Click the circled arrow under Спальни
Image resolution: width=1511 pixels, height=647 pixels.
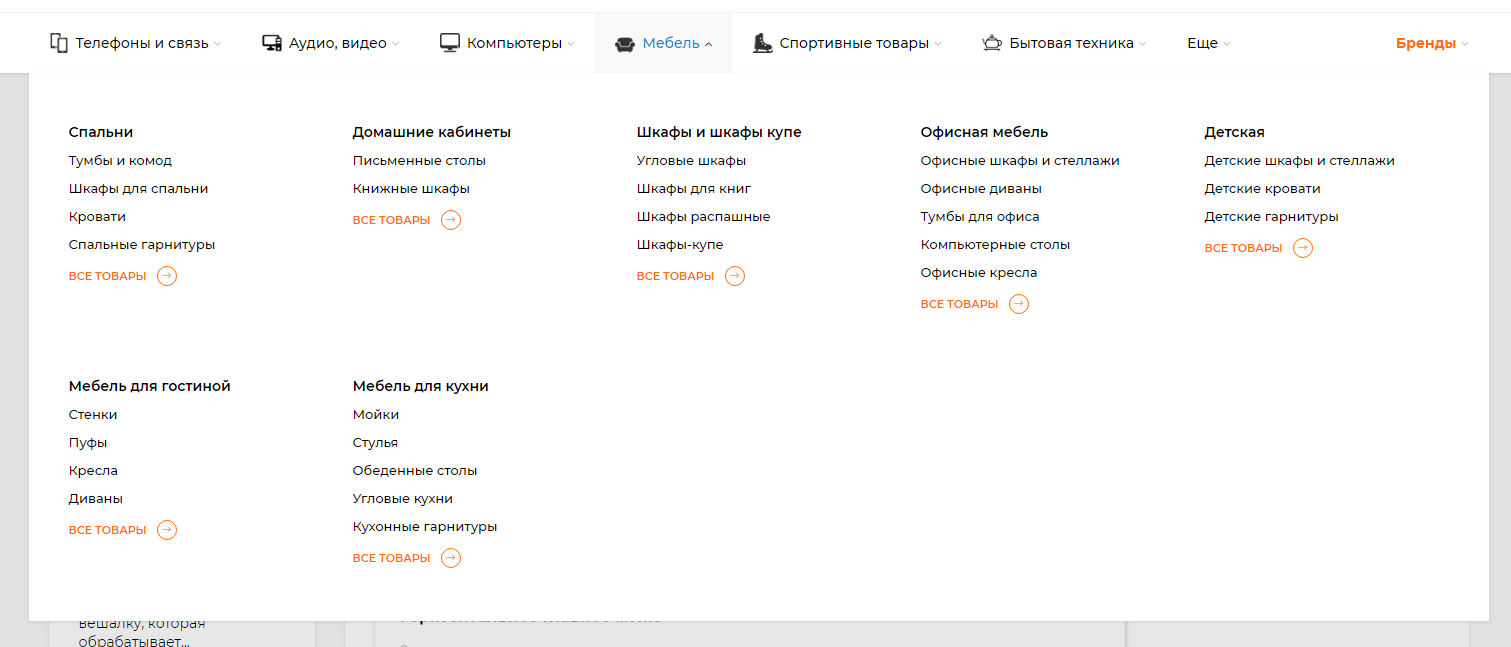(x=167, y=276)
